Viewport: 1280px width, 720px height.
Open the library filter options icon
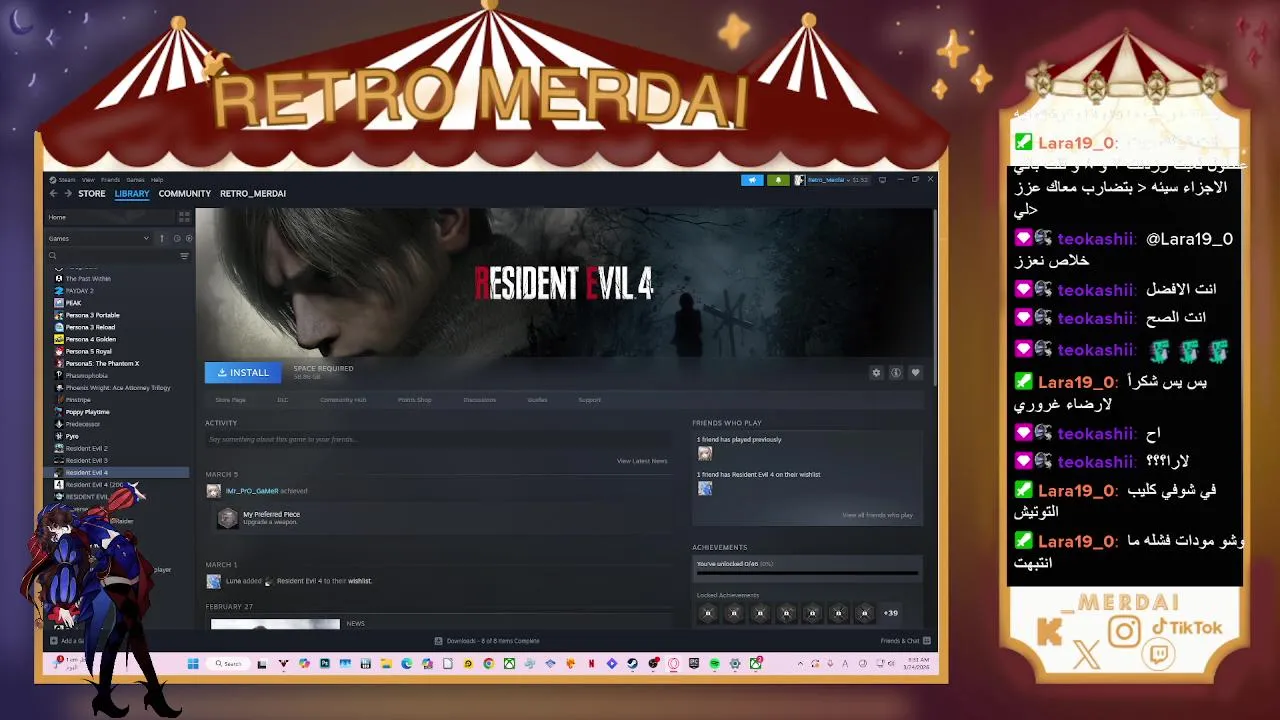coord(184,256)
